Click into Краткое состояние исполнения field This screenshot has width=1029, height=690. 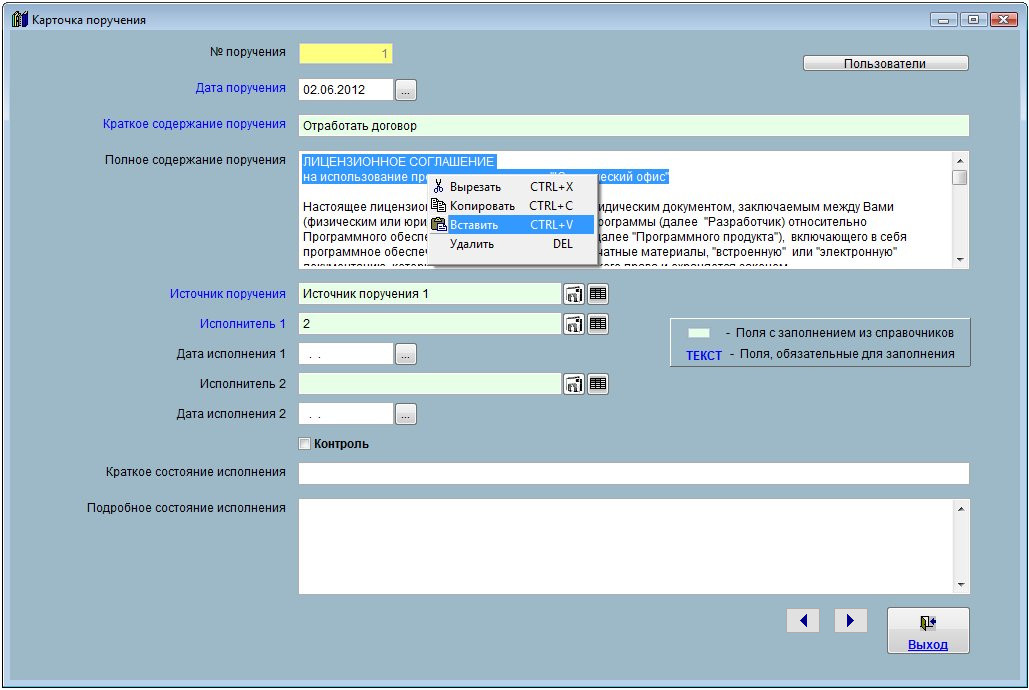coord(633,473)
